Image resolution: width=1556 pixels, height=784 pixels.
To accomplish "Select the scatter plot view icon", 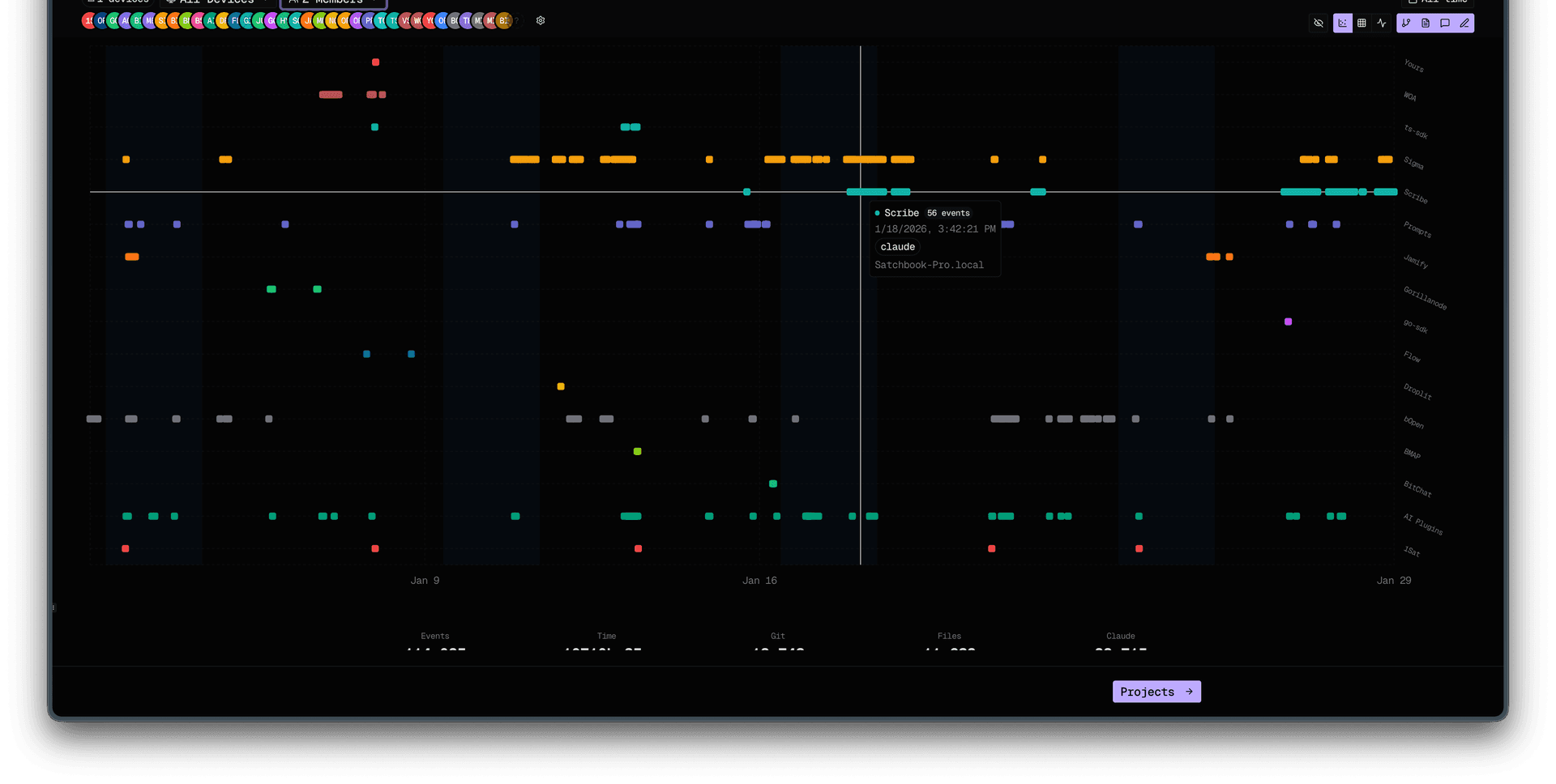I will click(1342, 23).
